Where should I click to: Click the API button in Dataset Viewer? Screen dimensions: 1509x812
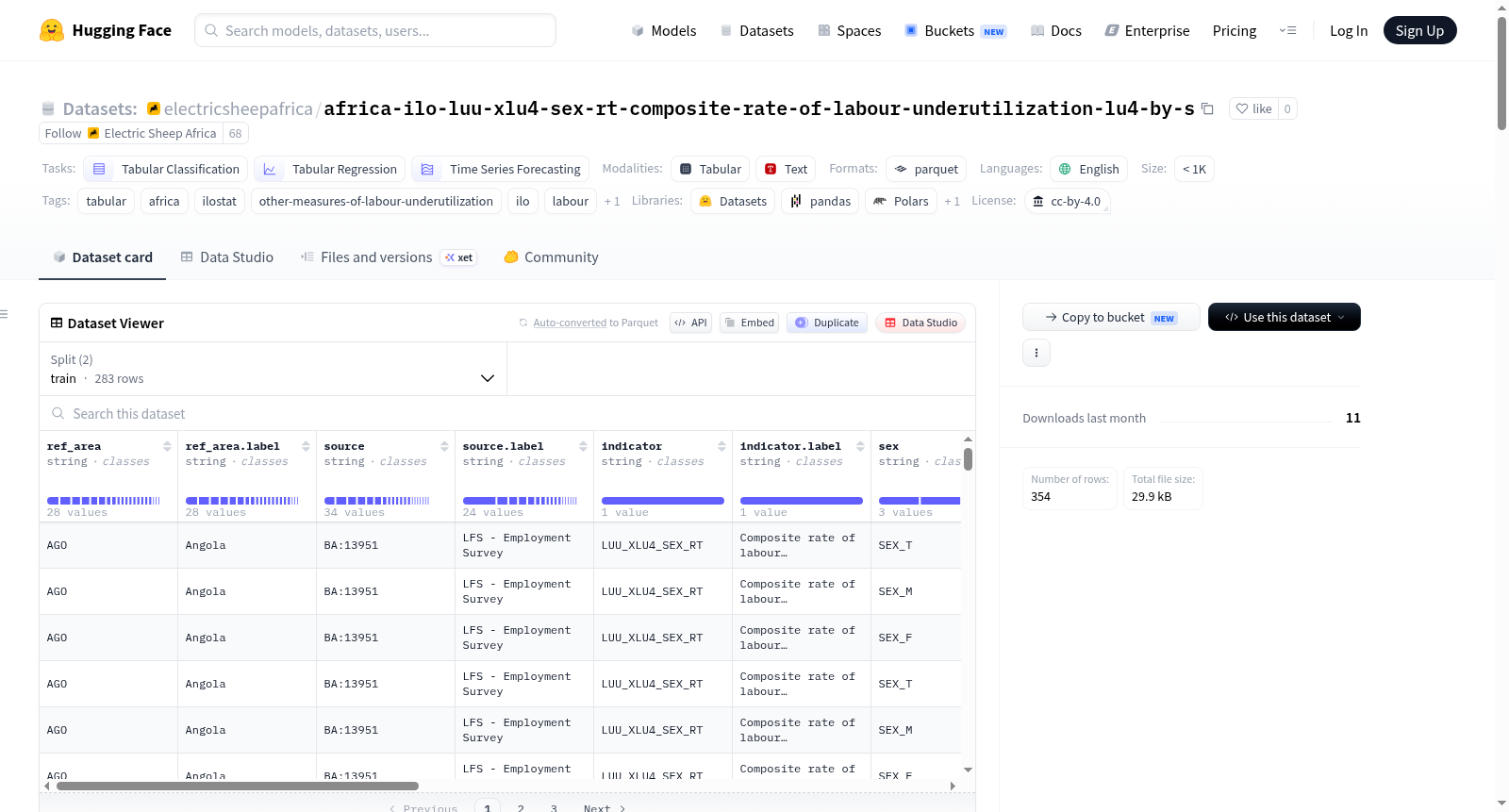(691, 323)
